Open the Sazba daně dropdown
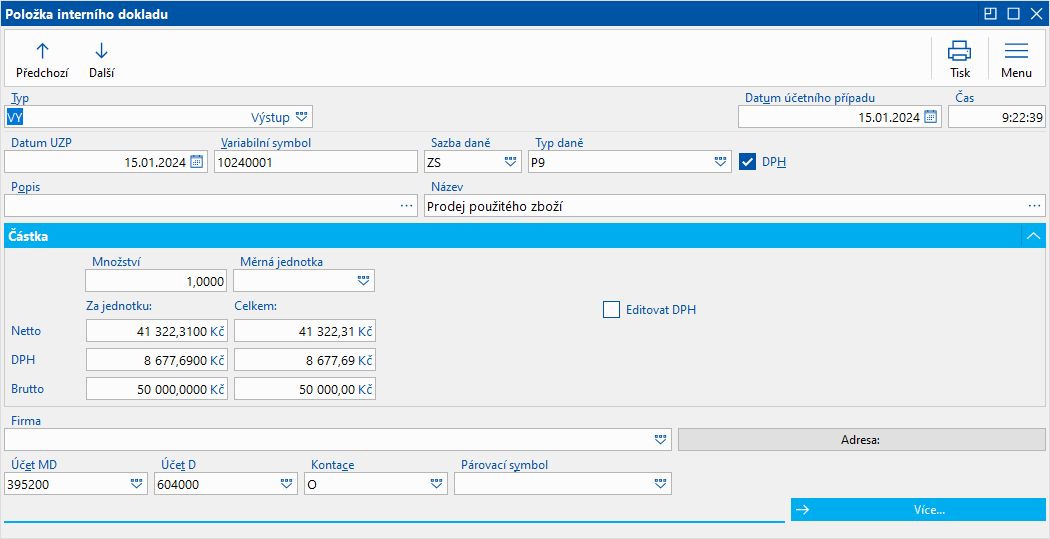Viewport: 1050px width, 539px height. click(511, 161)
